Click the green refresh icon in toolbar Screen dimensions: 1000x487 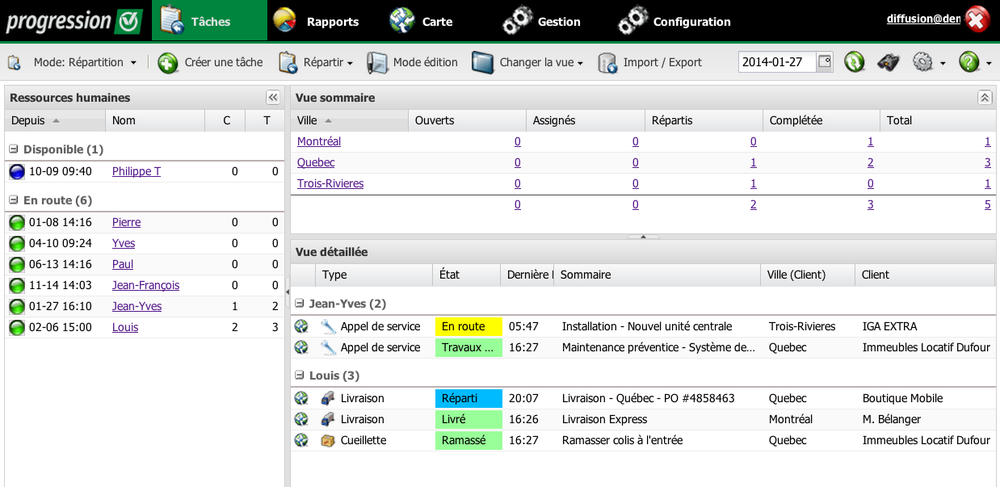[854, 62]
